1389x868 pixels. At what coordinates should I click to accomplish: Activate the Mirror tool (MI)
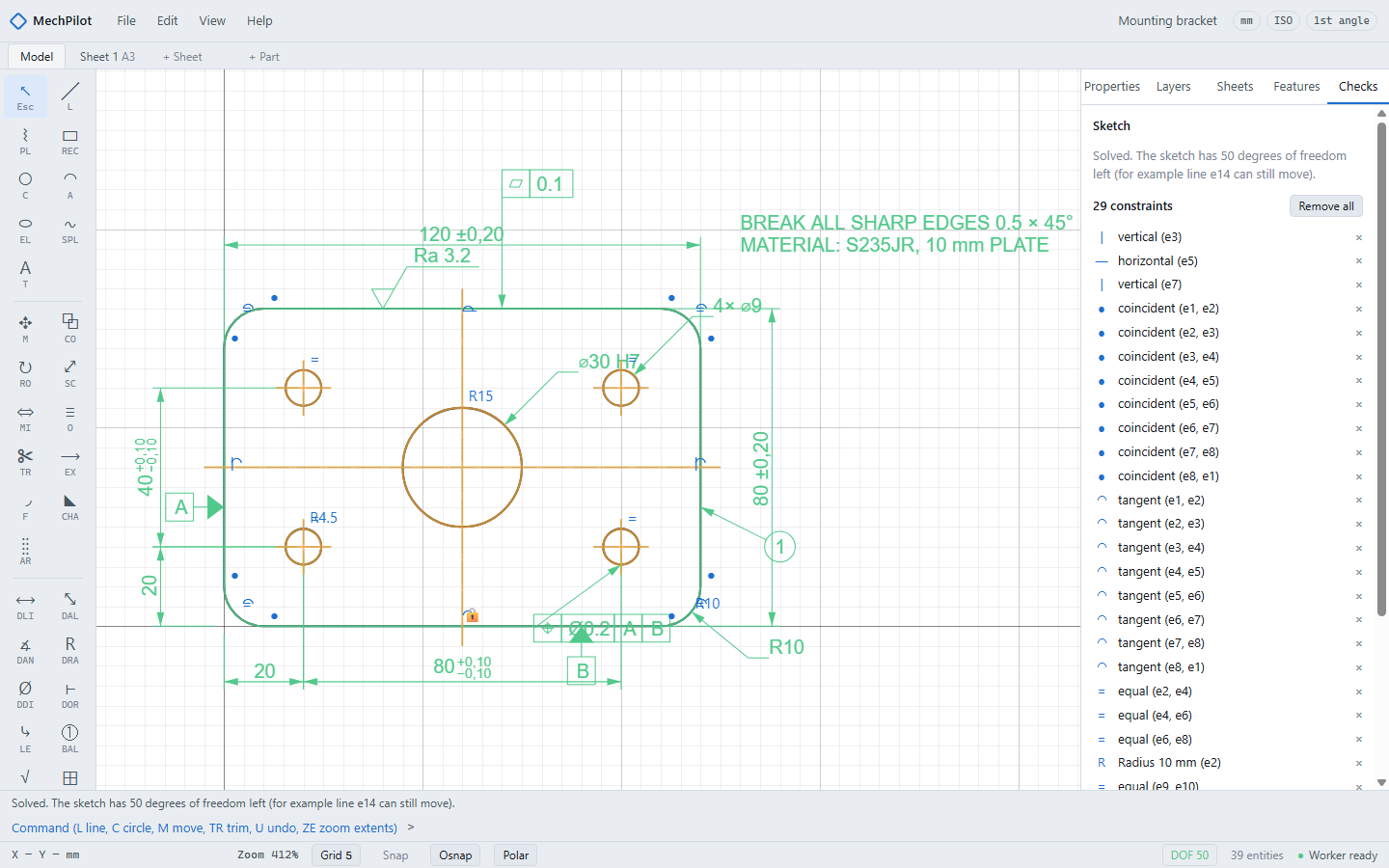(x=25, y=417)
